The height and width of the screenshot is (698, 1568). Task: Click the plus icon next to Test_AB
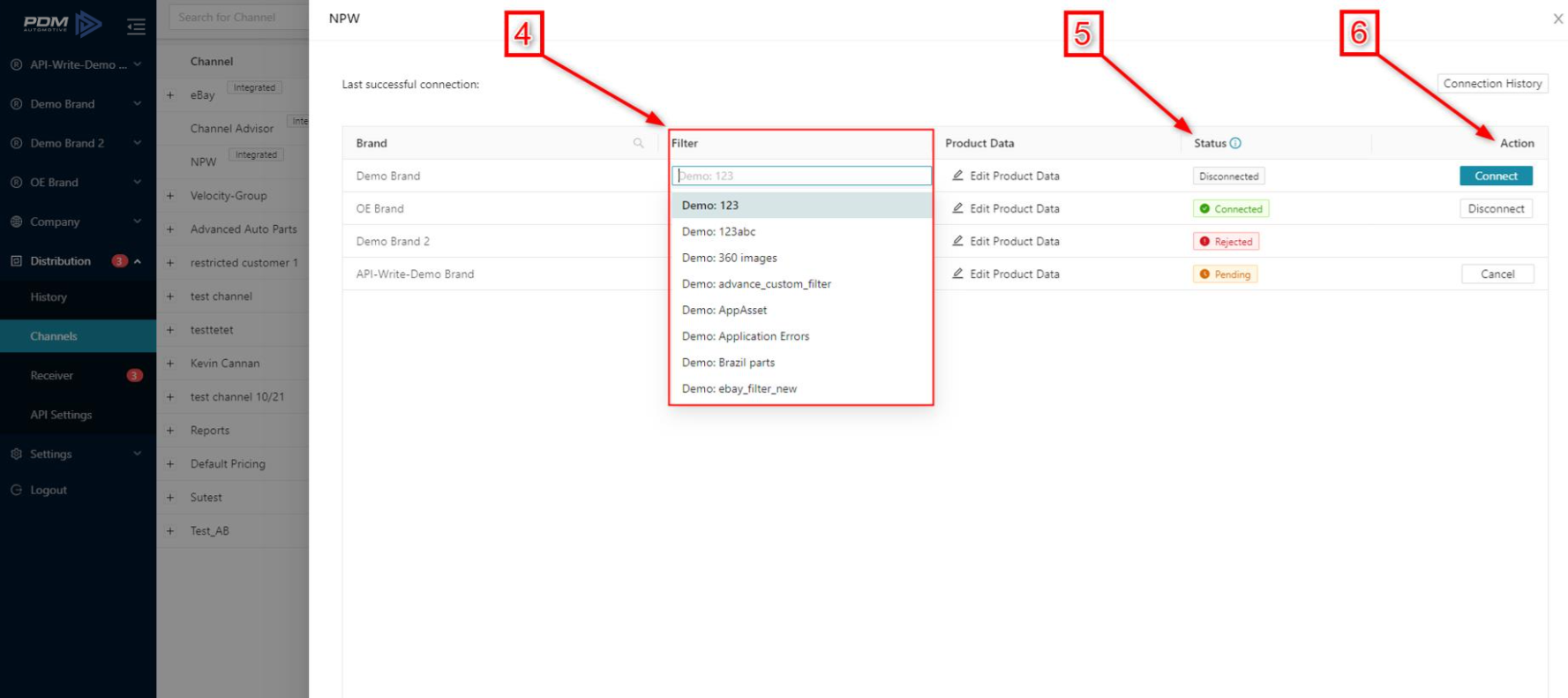170,531
